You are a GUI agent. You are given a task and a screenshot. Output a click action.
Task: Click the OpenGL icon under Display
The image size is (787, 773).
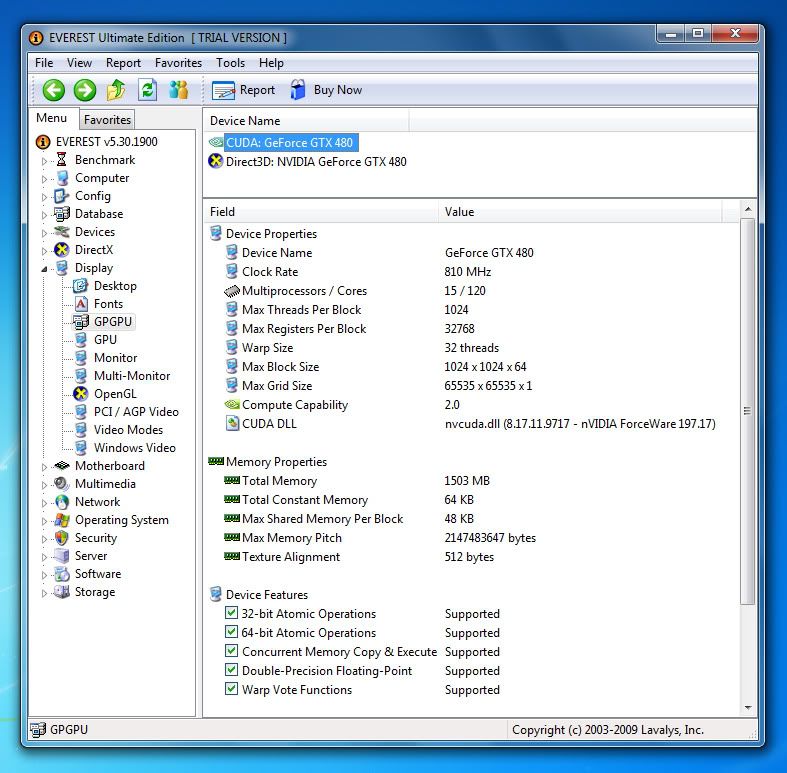coord(80,394)
